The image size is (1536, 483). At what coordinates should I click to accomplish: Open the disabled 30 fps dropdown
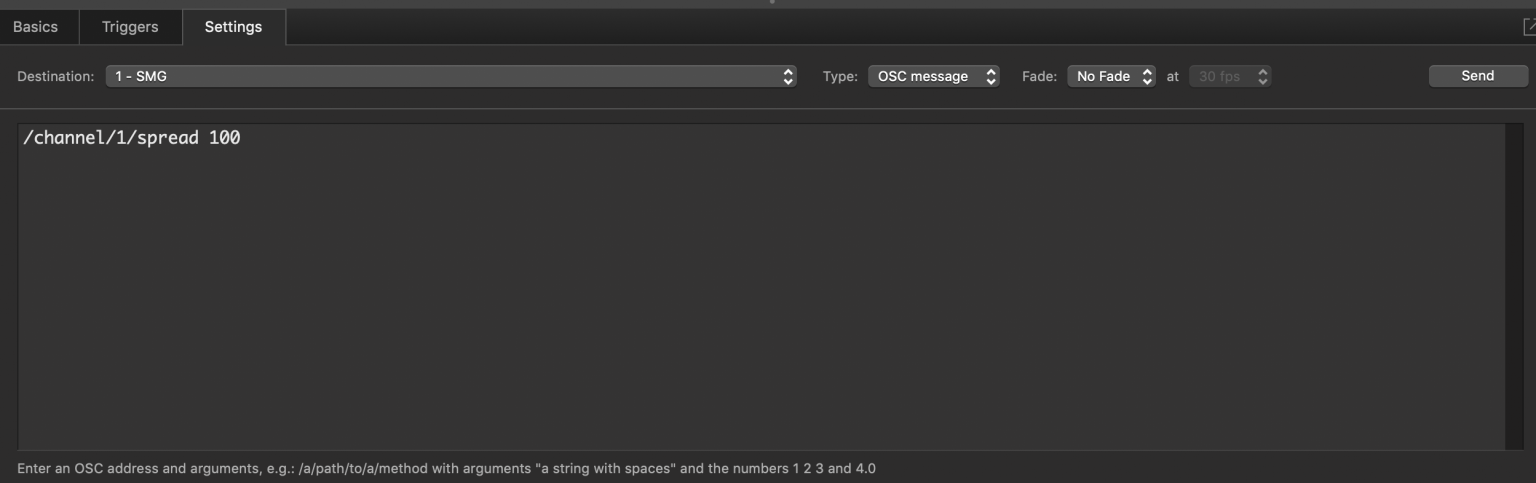click(x=1230, y=76)
